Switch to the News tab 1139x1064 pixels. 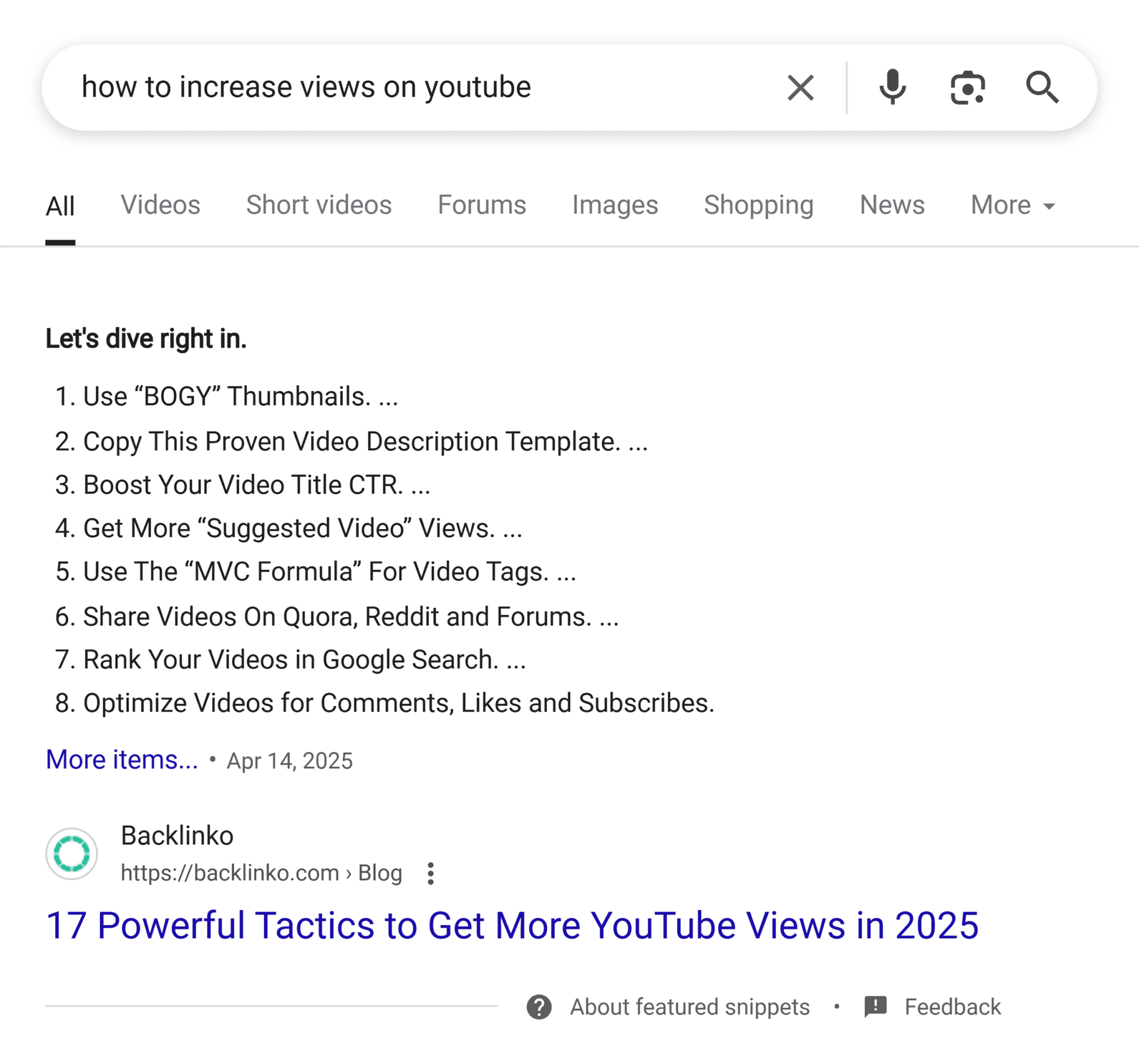(x=892, y=205)
